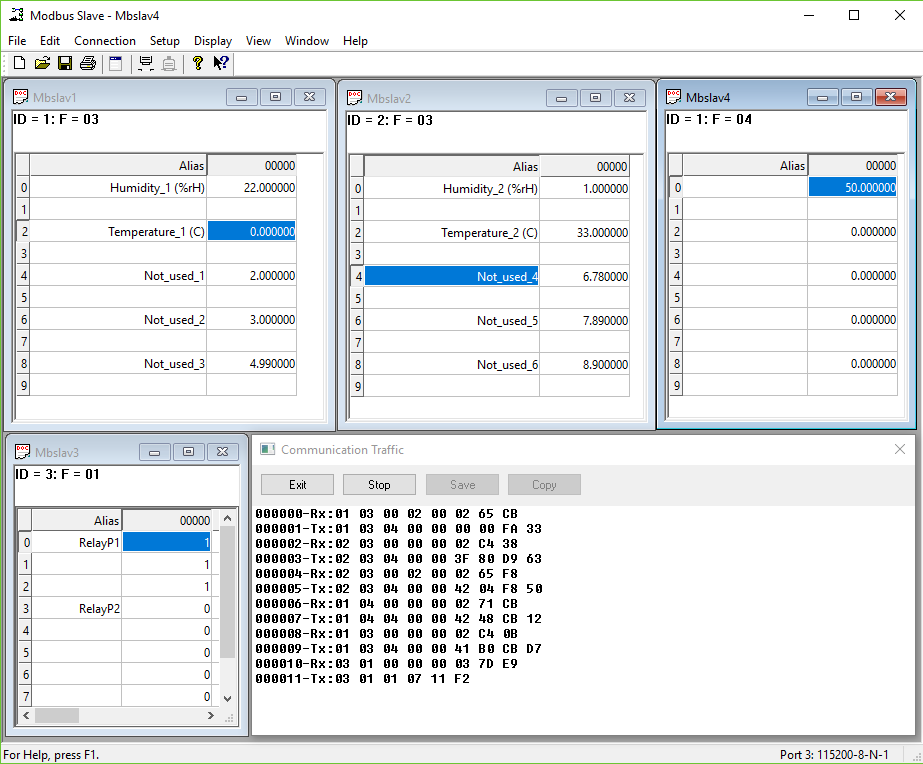Click the Open file toolbar icon
923x764 pixels.
click(x=42, y=63)
